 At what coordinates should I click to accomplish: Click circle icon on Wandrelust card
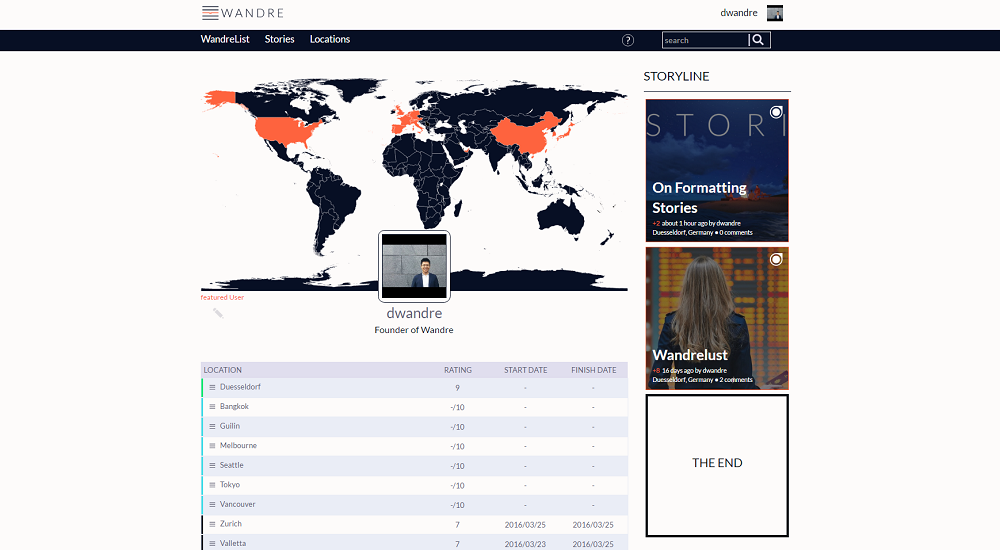click(776, 260)
